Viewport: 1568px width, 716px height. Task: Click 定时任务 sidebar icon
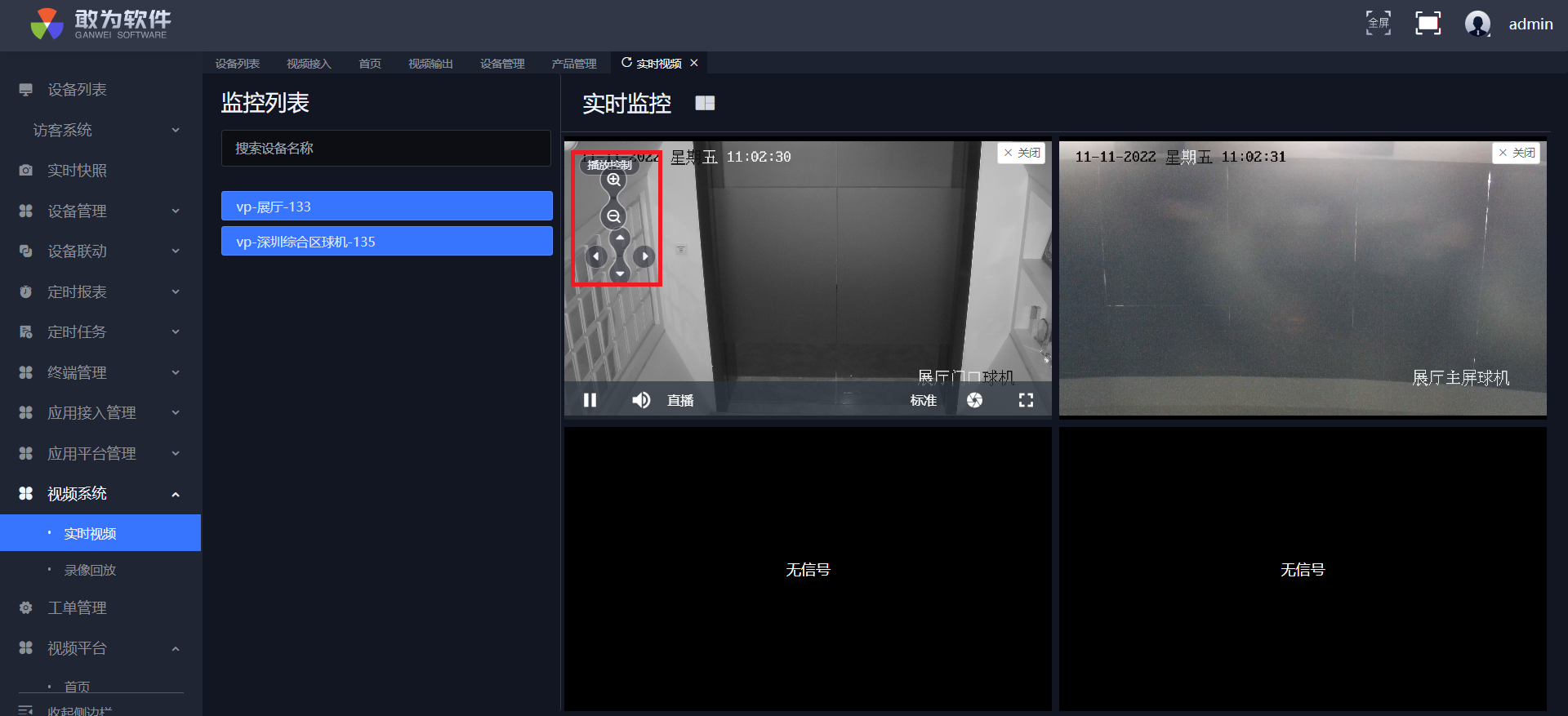point(25,331)
